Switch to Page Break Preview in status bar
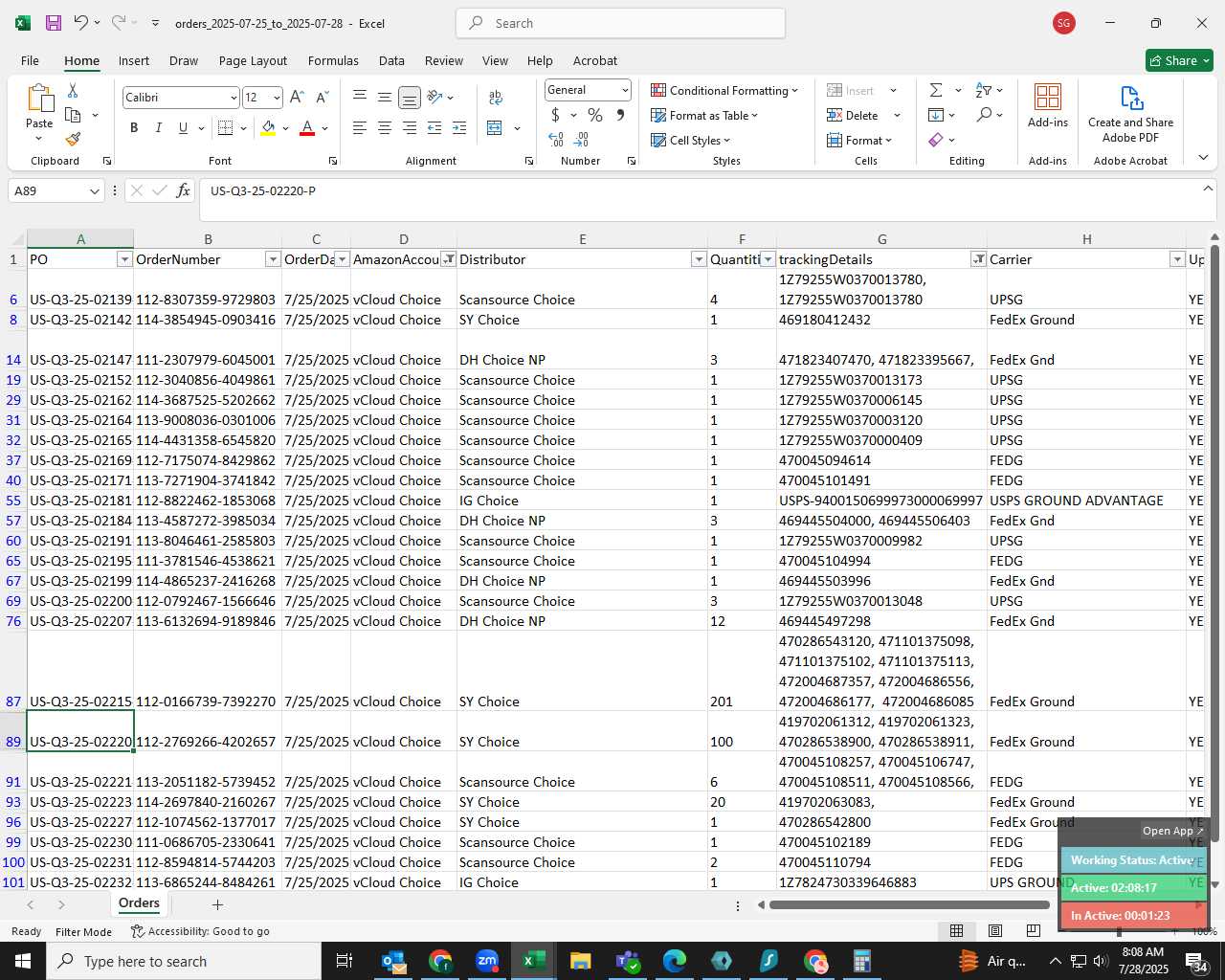This screenshot has width=1225, height=980. coord(1033,931)
